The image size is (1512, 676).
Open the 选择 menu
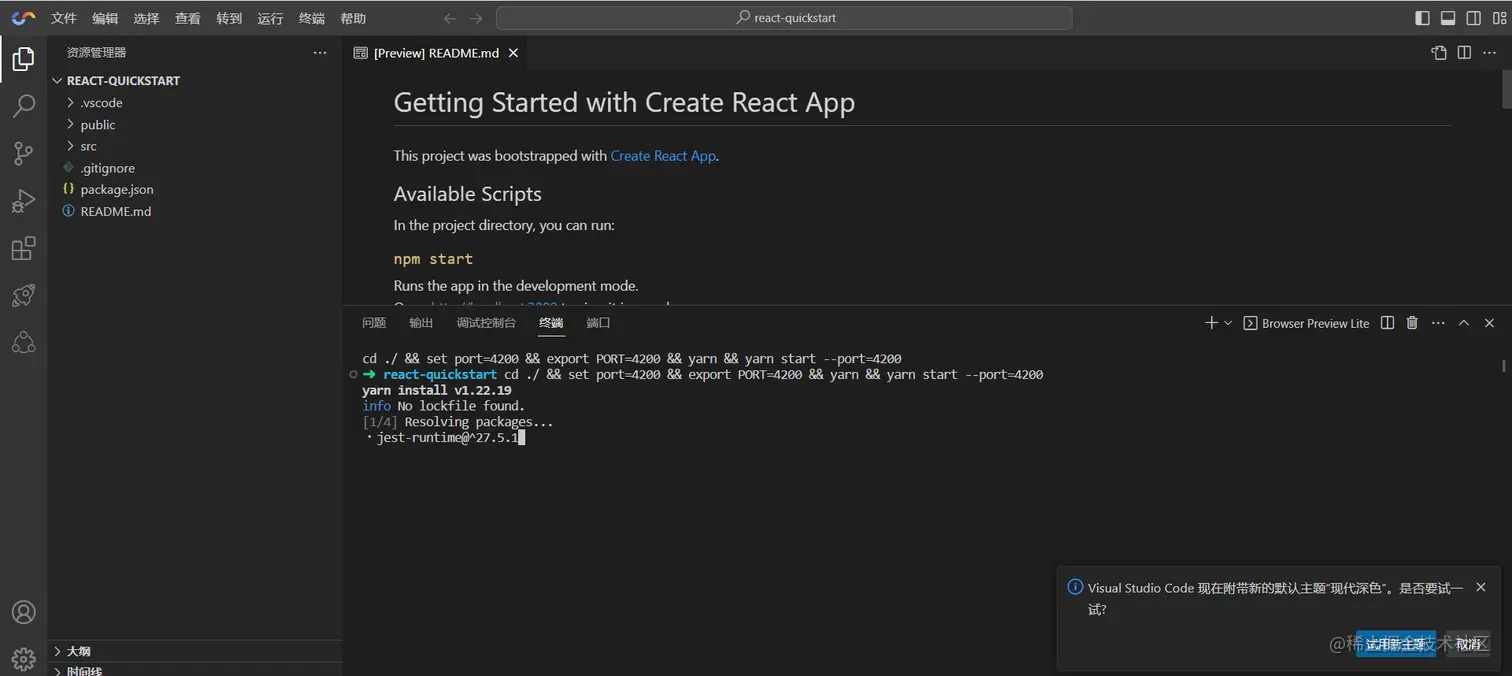(146, 18)
